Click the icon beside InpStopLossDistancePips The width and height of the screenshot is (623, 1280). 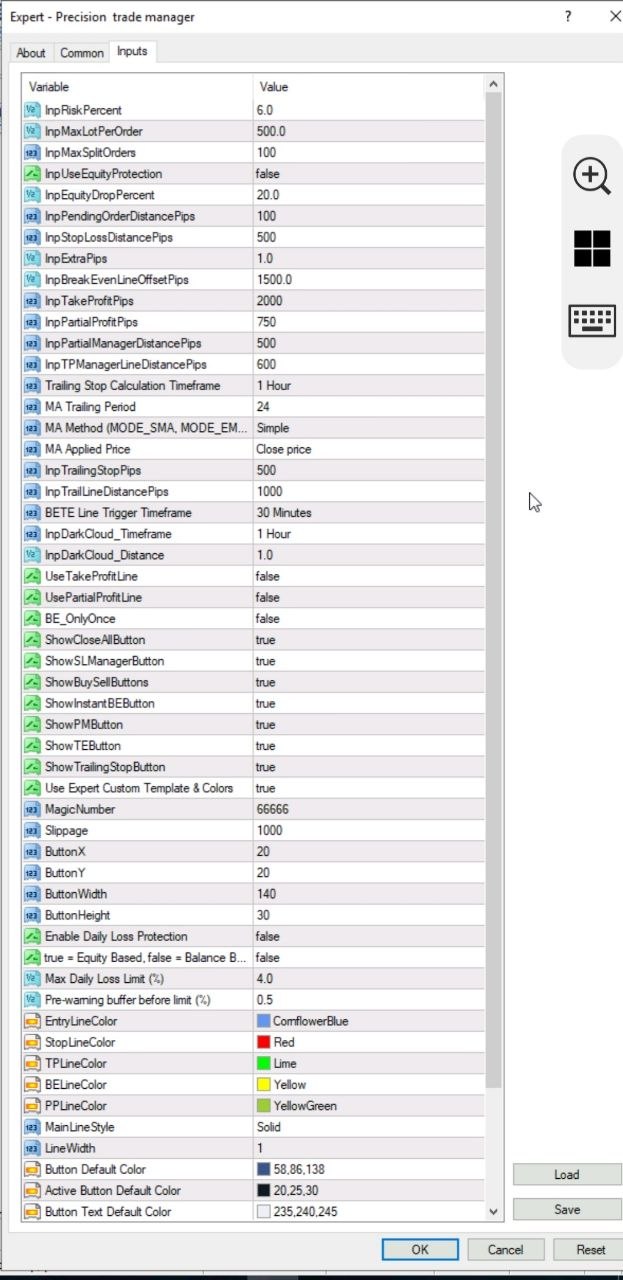pos(32,237)
